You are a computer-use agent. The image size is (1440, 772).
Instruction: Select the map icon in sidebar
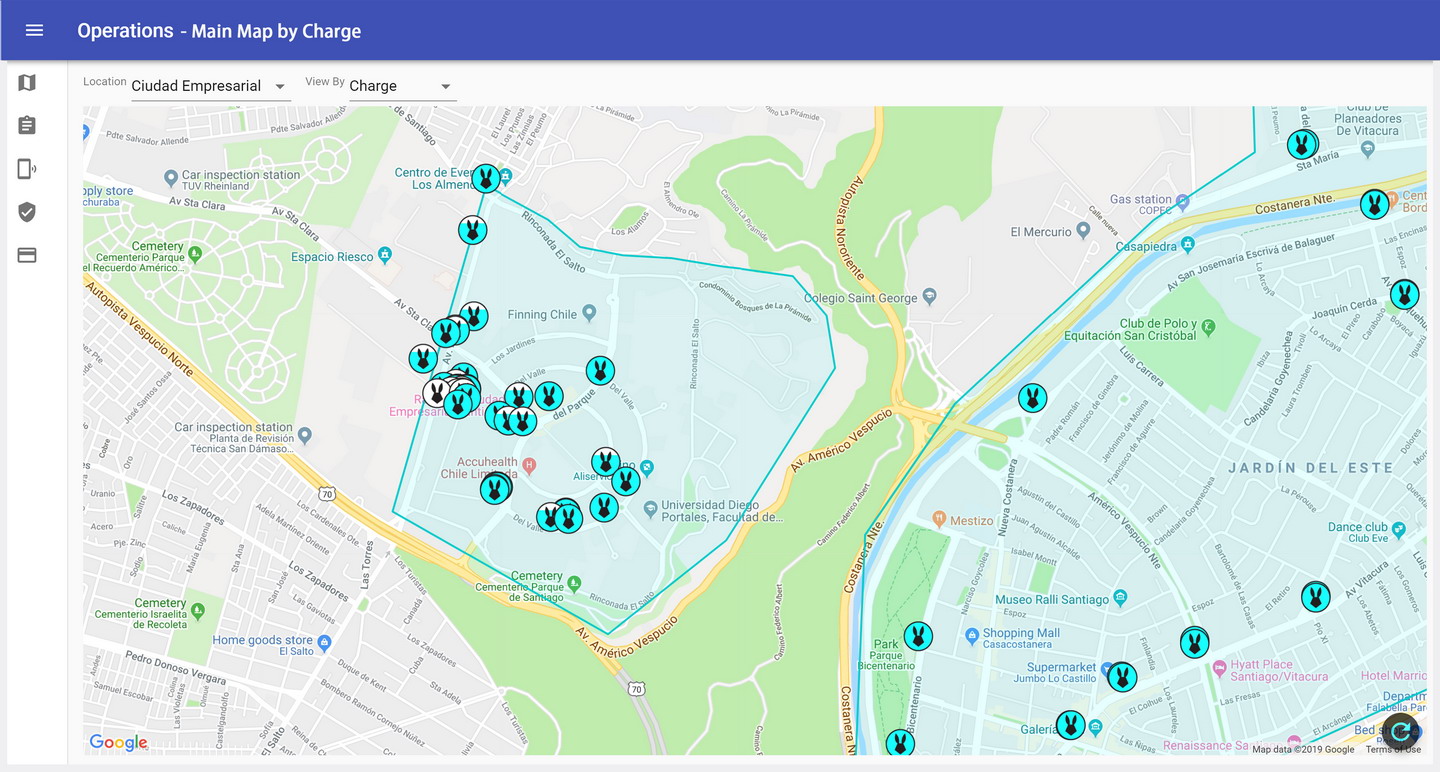click(x=27, y=83)
